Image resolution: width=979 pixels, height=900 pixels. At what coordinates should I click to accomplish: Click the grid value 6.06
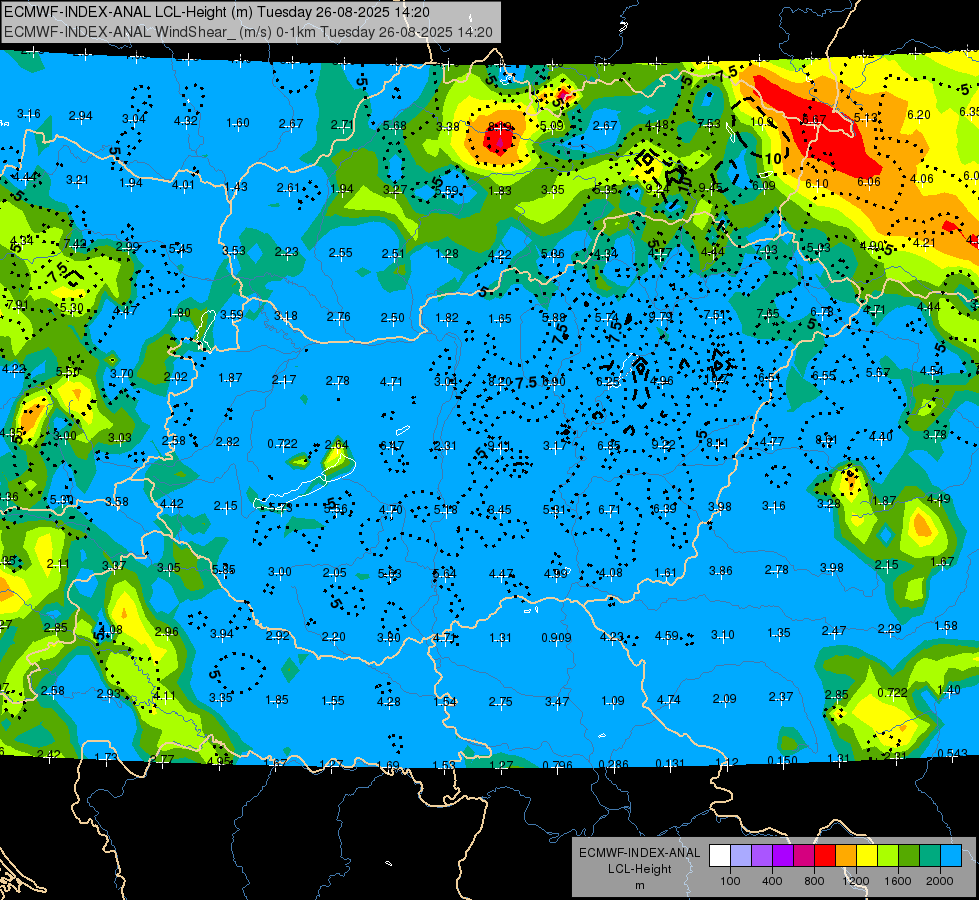[868, 182]
